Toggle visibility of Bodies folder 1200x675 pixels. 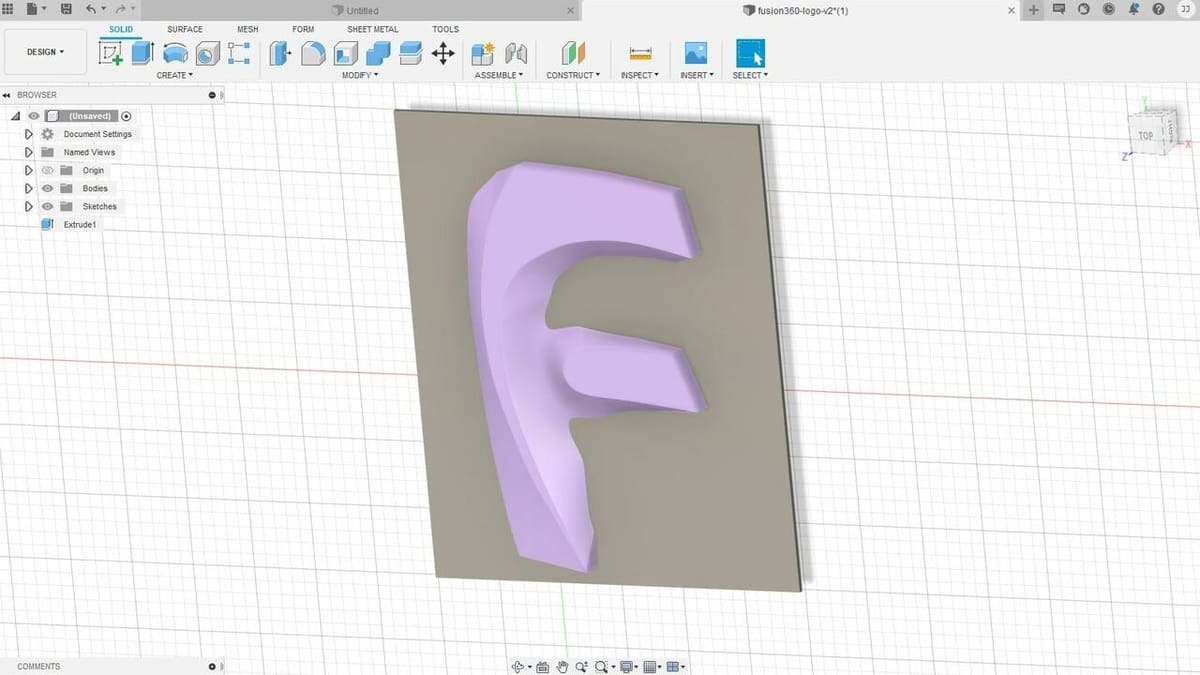[47, 188]
